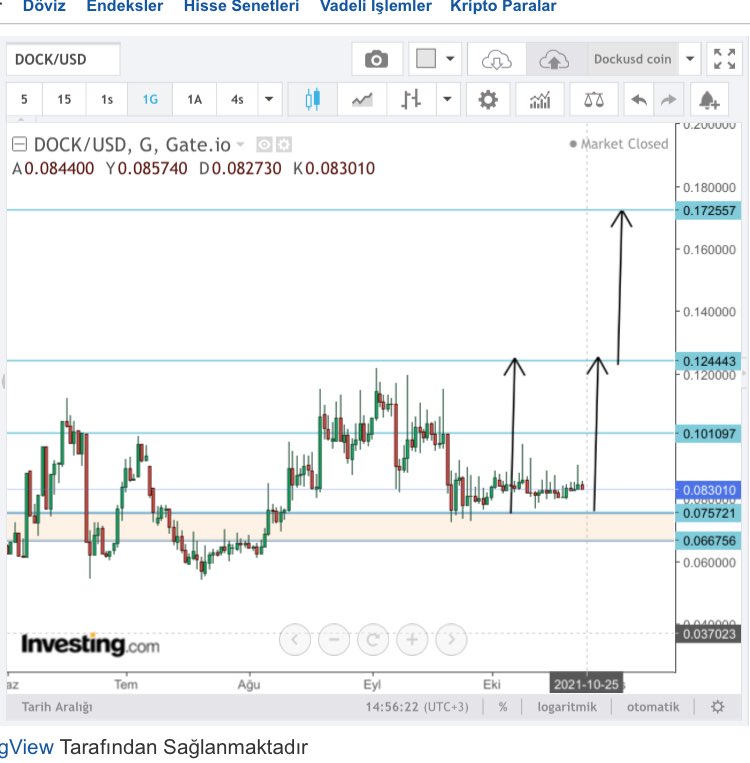Click the Dockusd coin layout name
Screen dimensions: 750x763
point(632,59)
